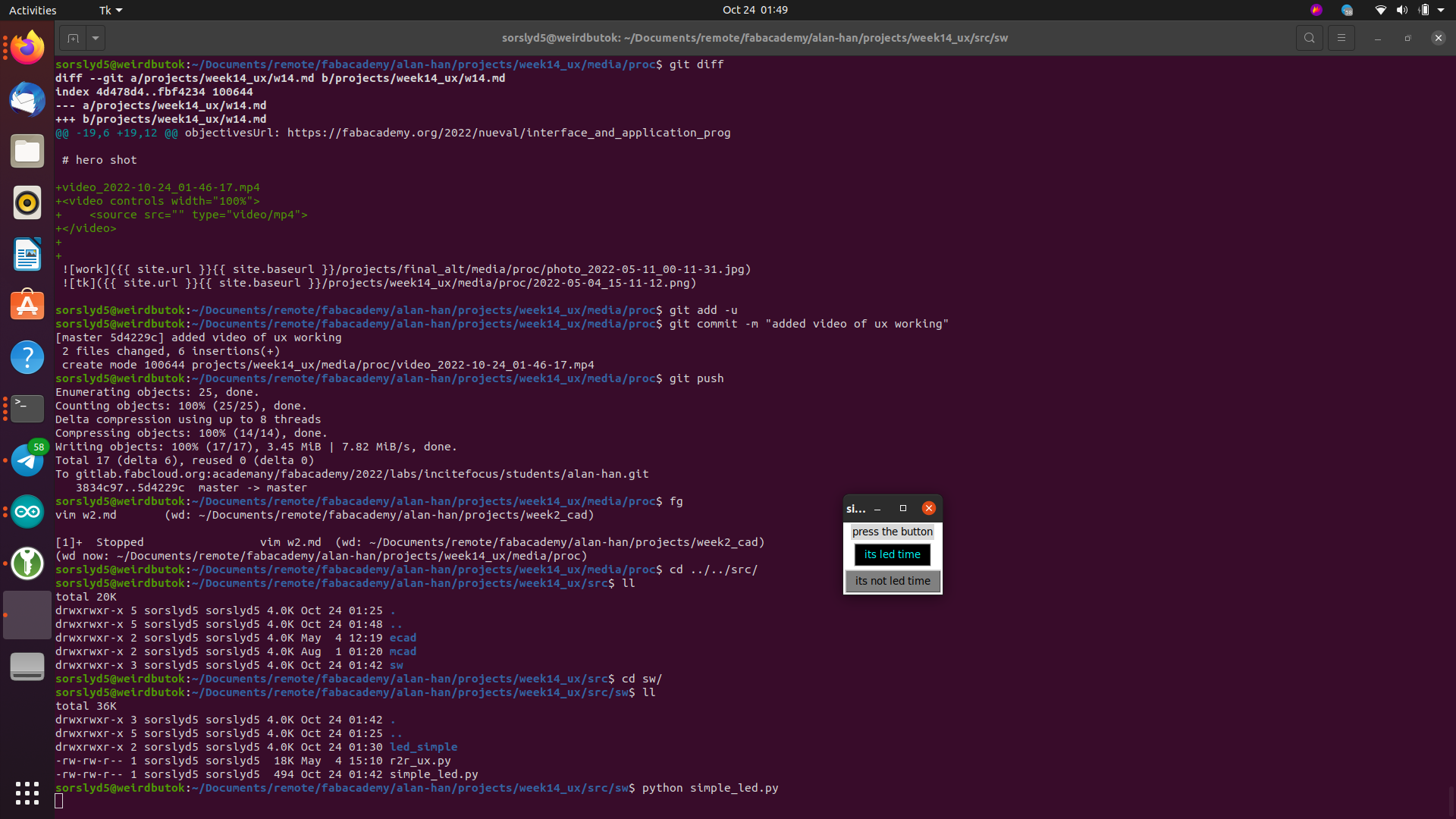Click 'r2r_ux.py' file name in listing
The width and height of the screenshot is (1456, 819).
coord(420,761)
